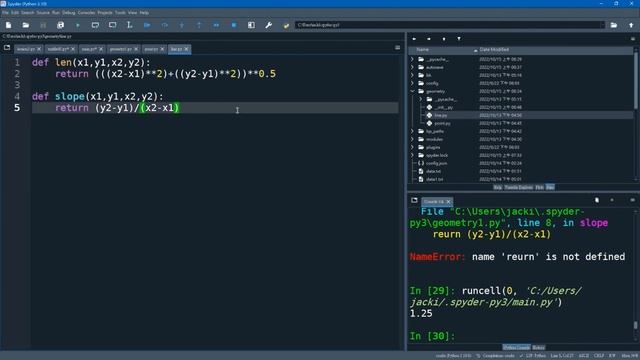Open the Help menu
The height and width of the screenshot is (360, 640).
[144, 13]
